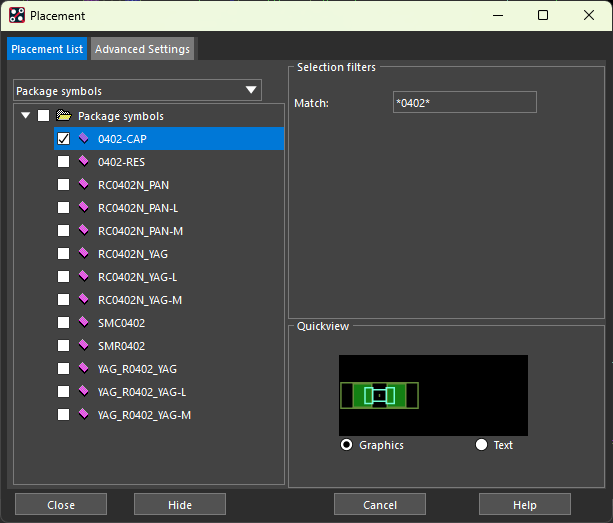Click the YAG_R0402_YAG symbol icon
The height and width of the screenshot is (523, 613).
(84, 368)
